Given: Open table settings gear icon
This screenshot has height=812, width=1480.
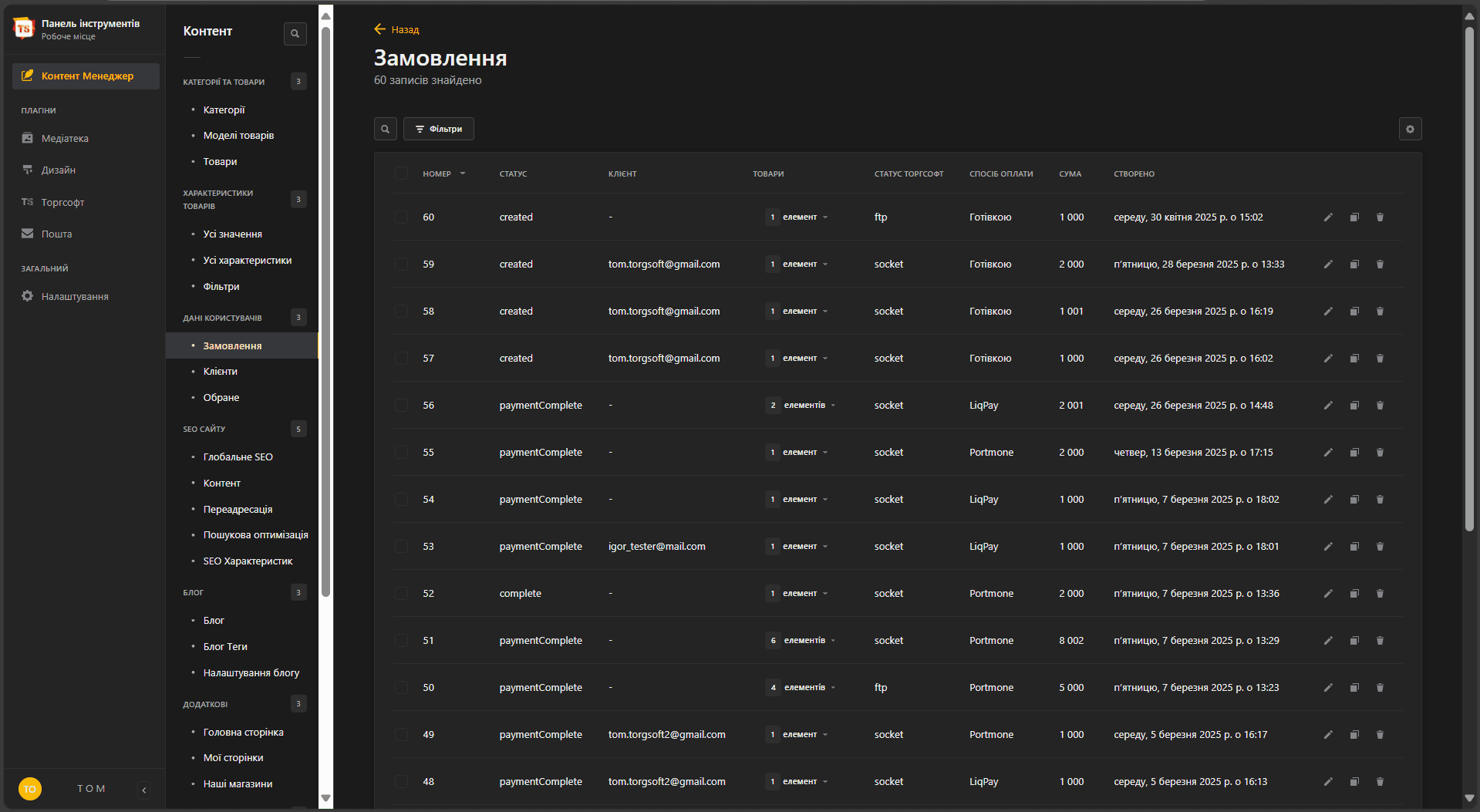Looking at the screenshot, I should [1410, 129].
